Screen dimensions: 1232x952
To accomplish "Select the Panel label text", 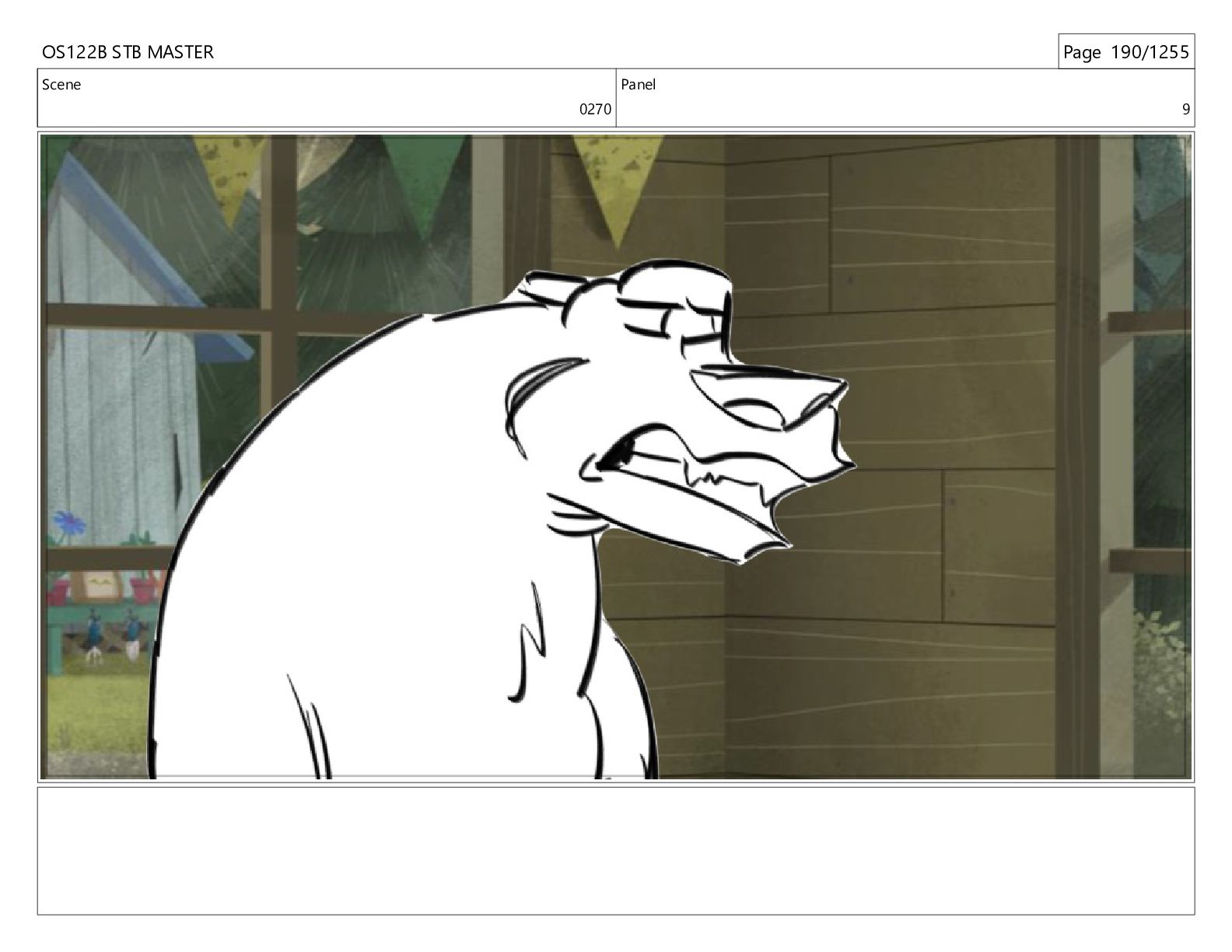I will [x=639, y=85].
